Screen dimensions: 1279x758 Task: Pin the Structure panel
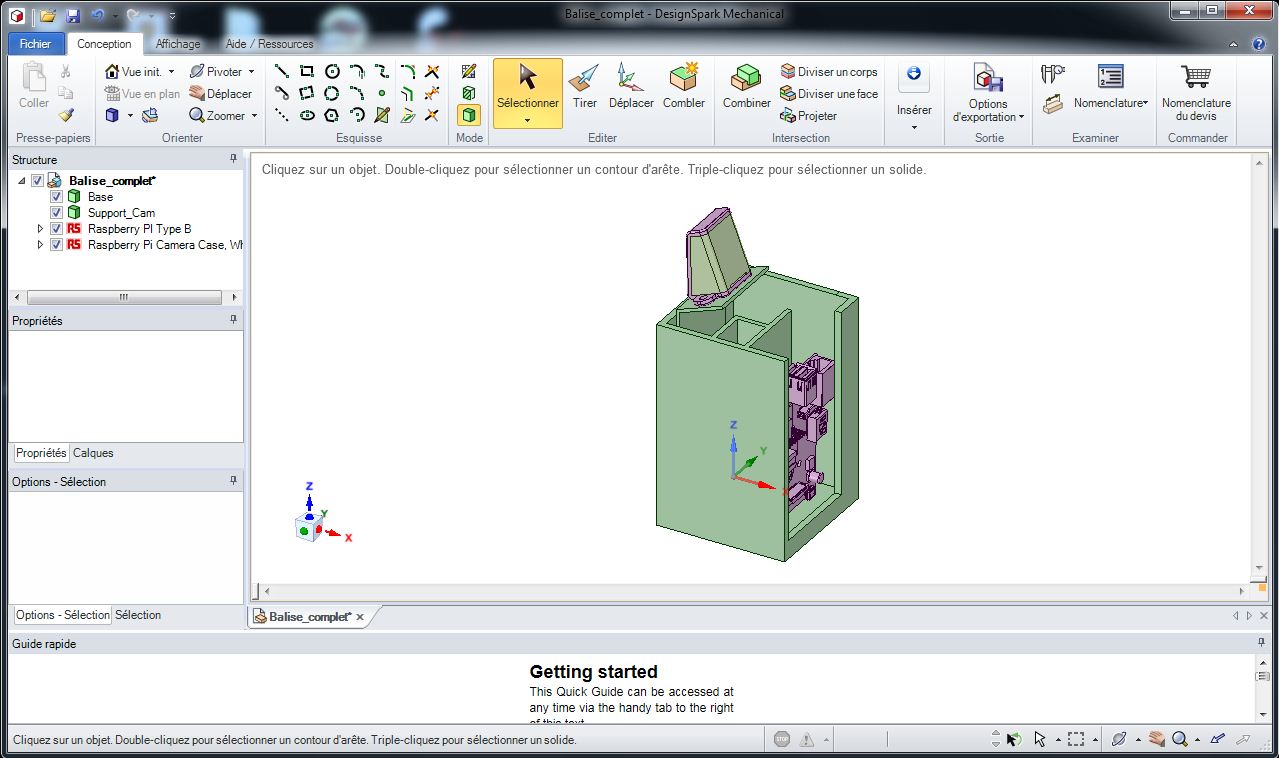click(233, 159)
